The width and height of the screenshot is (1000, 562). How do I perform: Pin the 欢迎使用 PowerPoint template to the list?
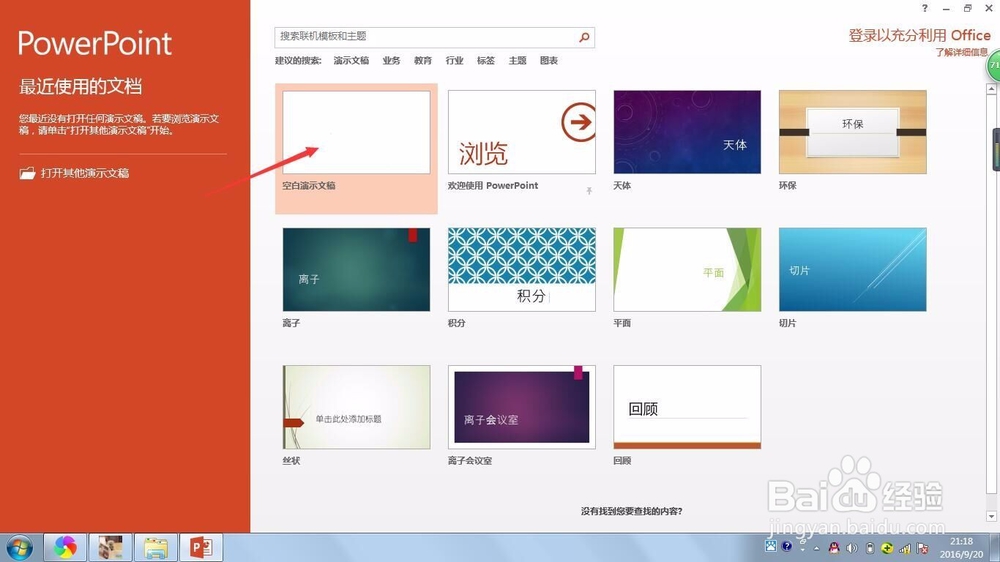[589, 190]
